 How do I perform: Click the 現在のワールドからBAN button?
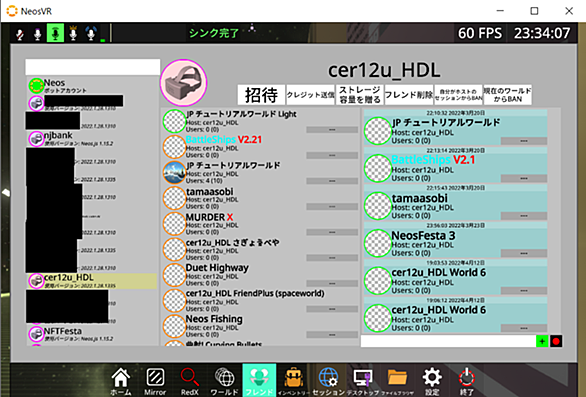(508, 95)
